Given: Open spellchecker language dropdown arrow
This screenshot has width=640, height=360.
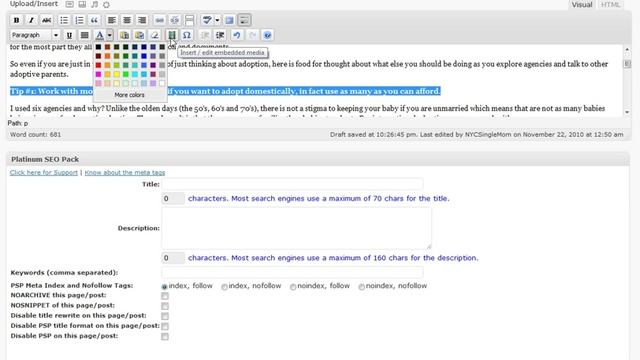Looking at the screenshot, I should tap(217, 20).
